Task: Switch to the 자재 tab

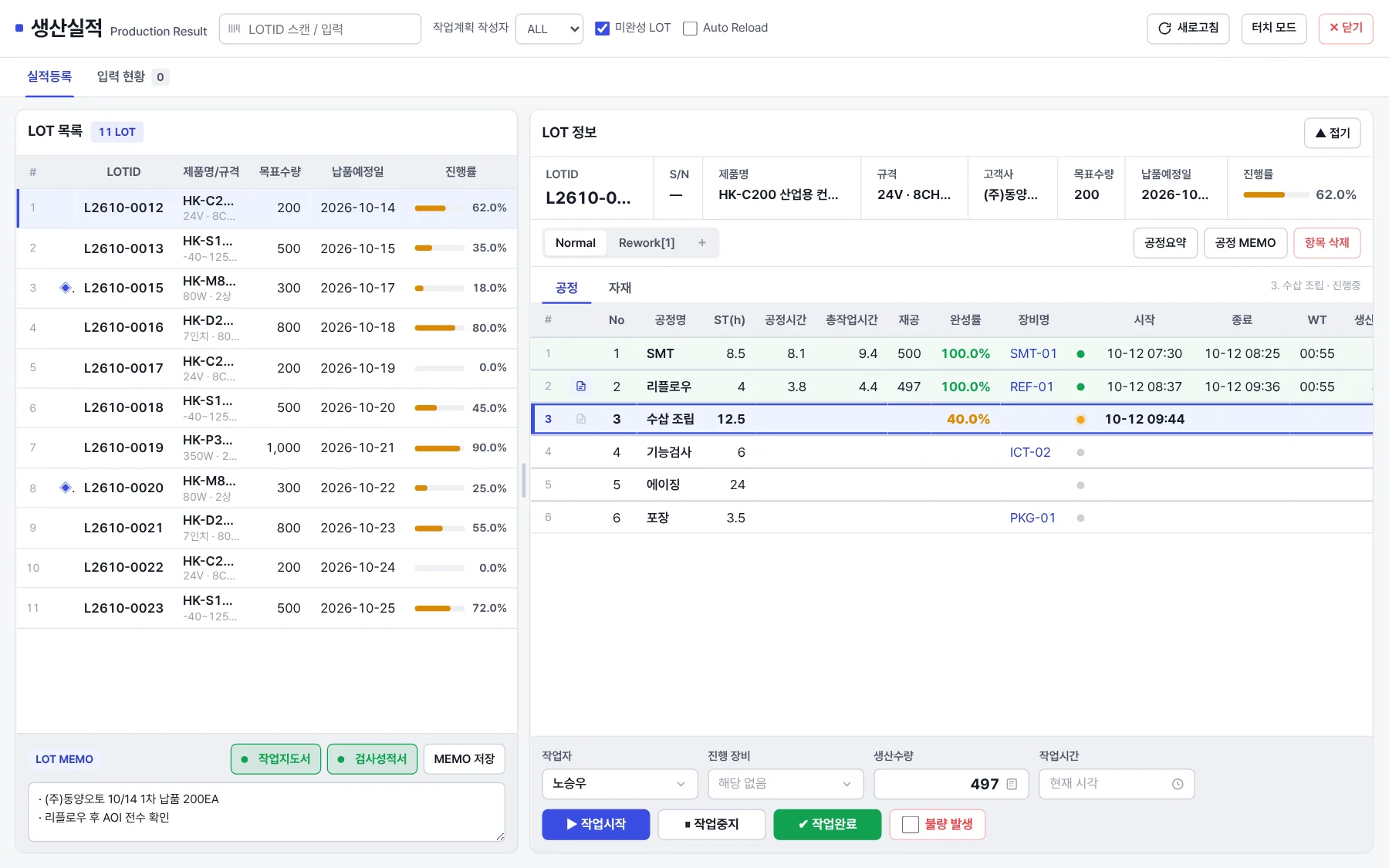Action: pyautogui.click(x=620, y=288)
